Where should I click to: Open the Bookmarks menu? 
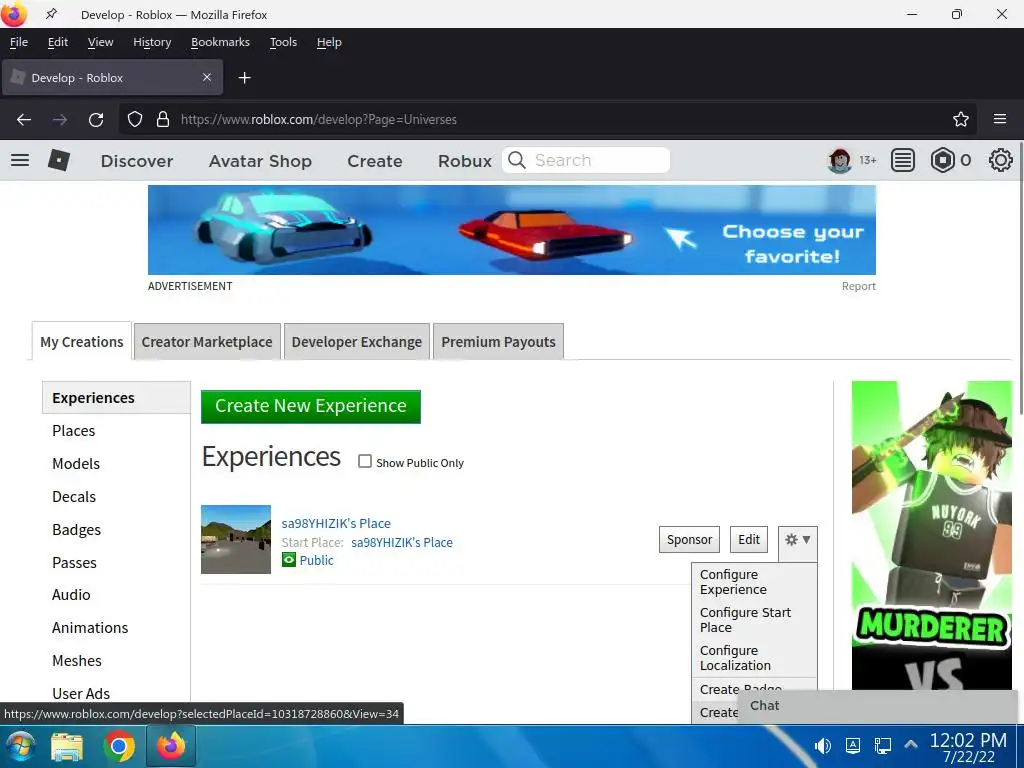(220, 42)
